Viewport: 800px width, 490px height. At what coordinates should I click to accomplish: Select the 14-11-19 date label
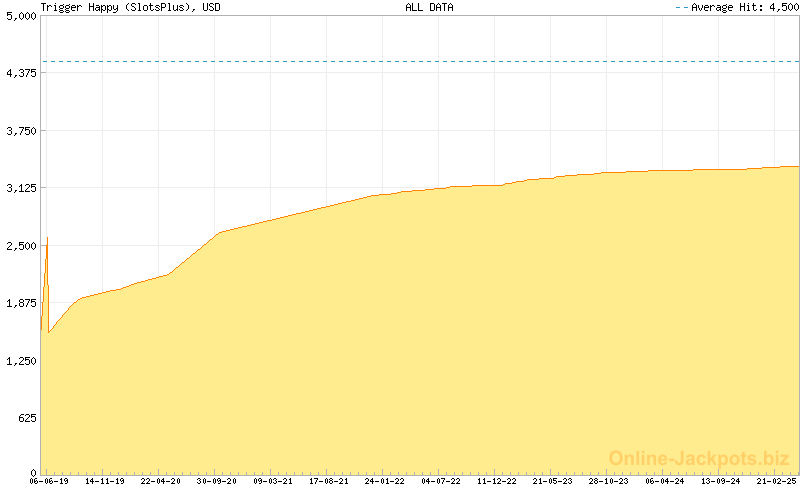[x=104, y=481]
